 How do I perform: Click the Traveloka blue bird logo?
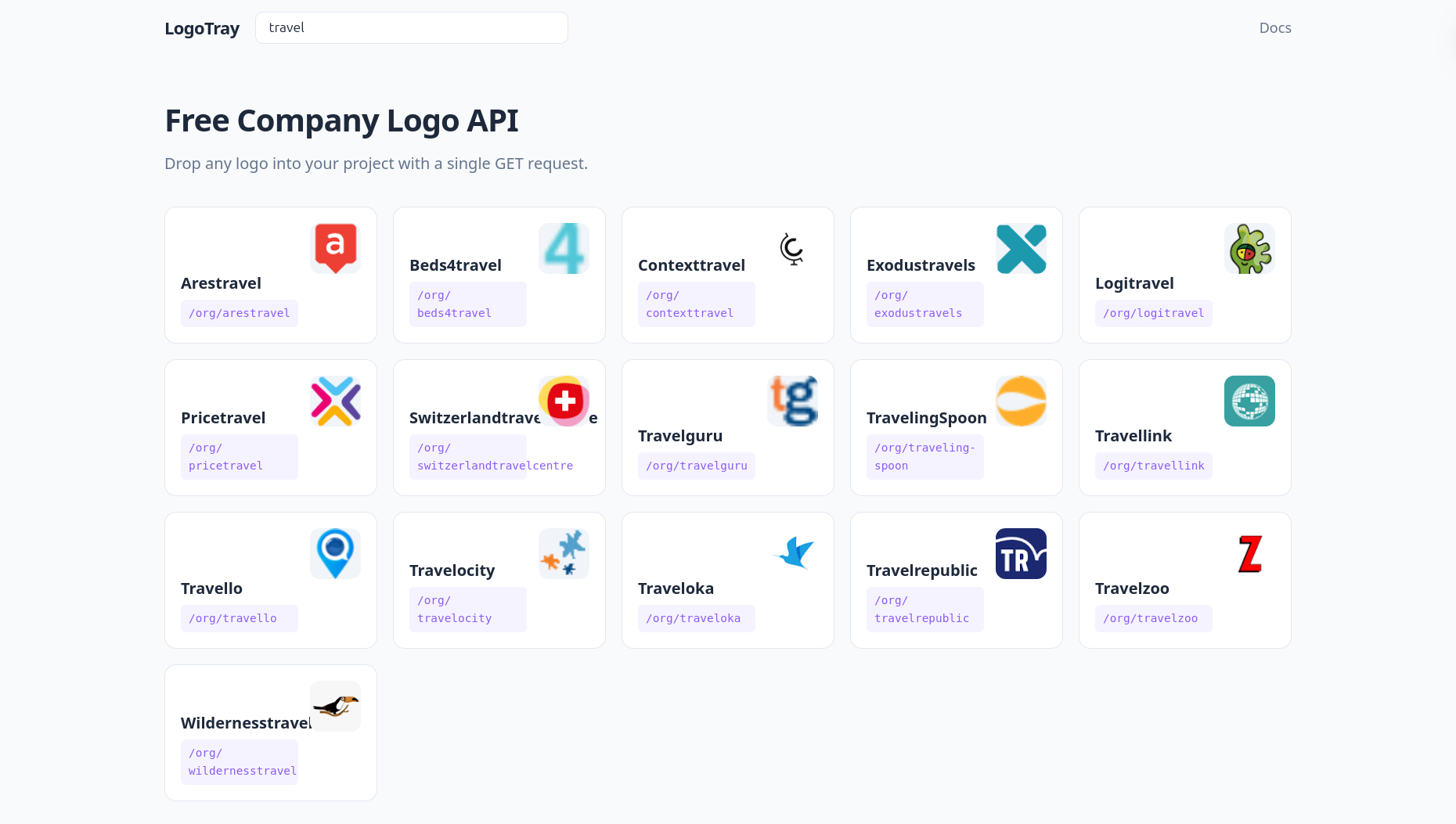[x=792, y=553]
